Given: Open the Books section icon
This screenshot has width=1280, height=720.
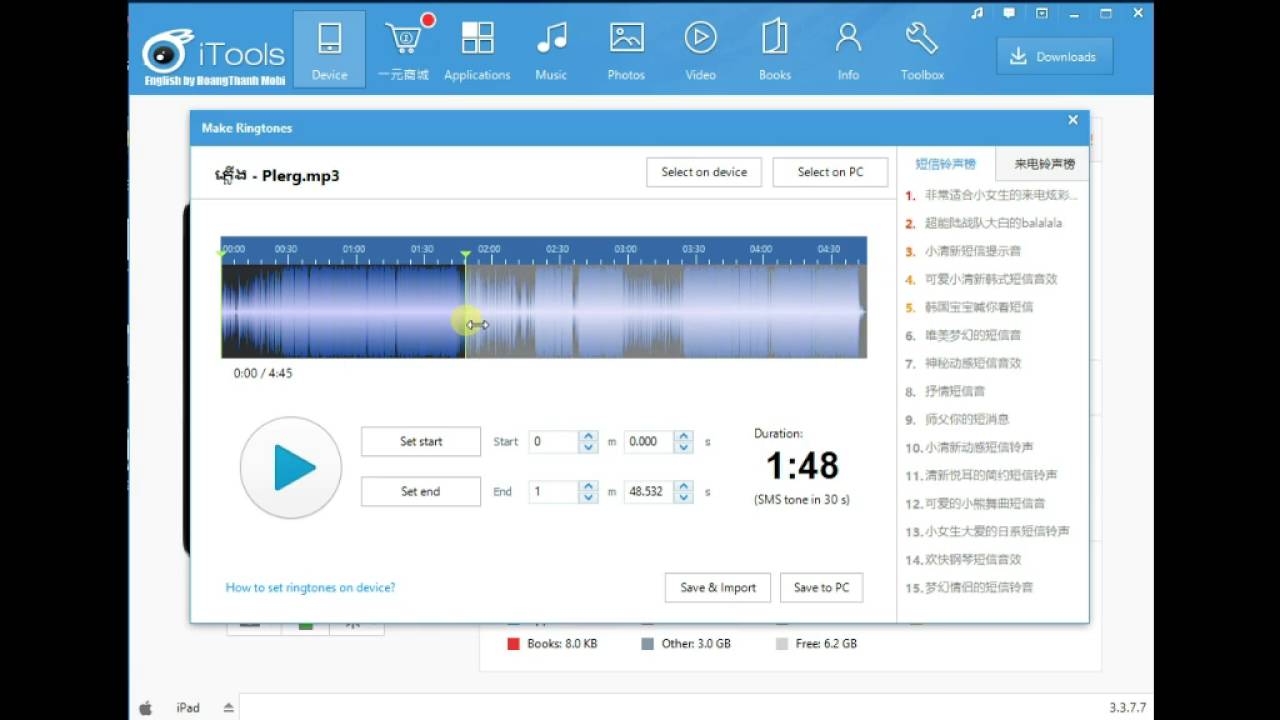Looking at the screenshot, I should coord(774,38).
